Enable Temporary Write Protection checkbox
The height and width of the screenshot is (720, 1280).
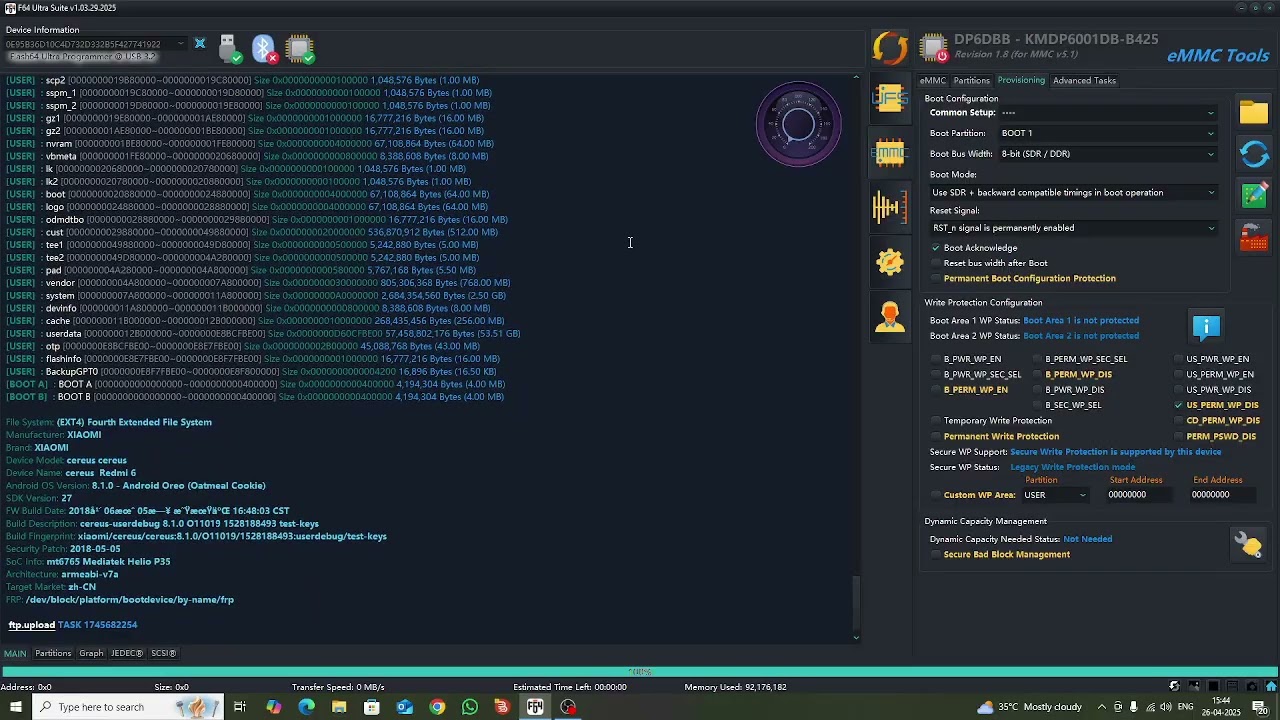936,421
